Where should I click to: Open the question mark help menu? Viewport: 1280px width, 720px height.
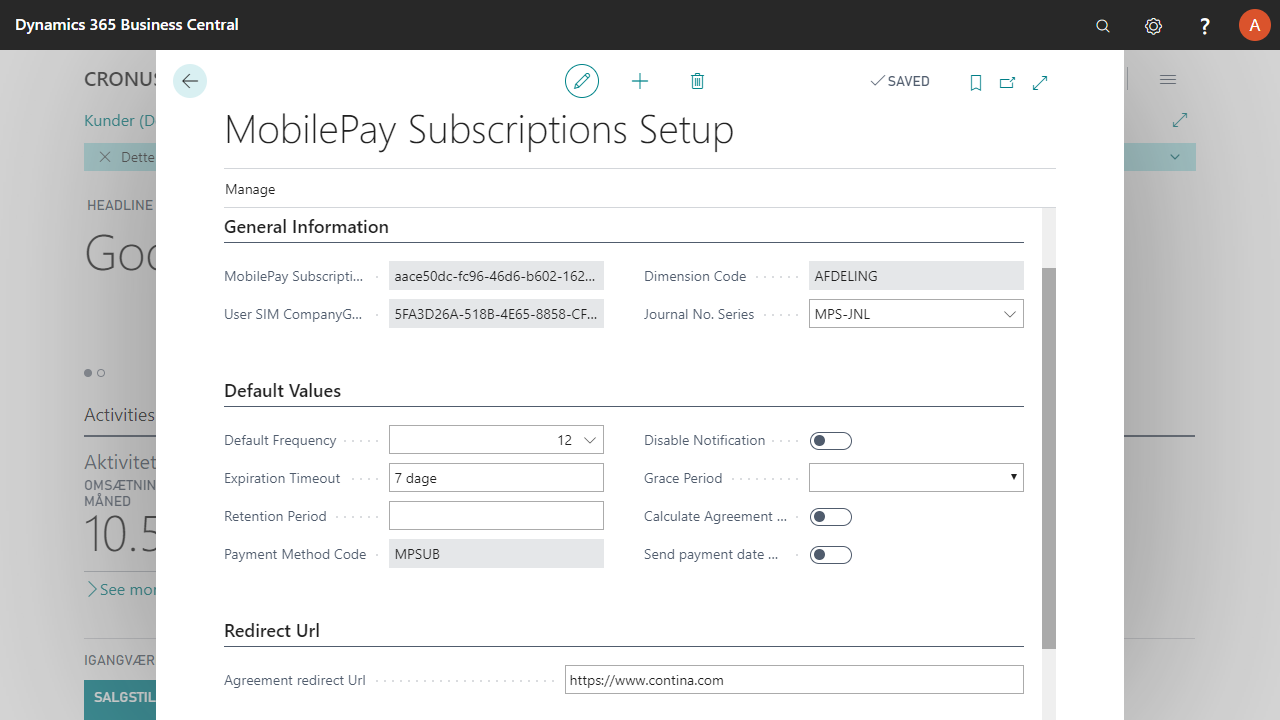[1205, 25]
